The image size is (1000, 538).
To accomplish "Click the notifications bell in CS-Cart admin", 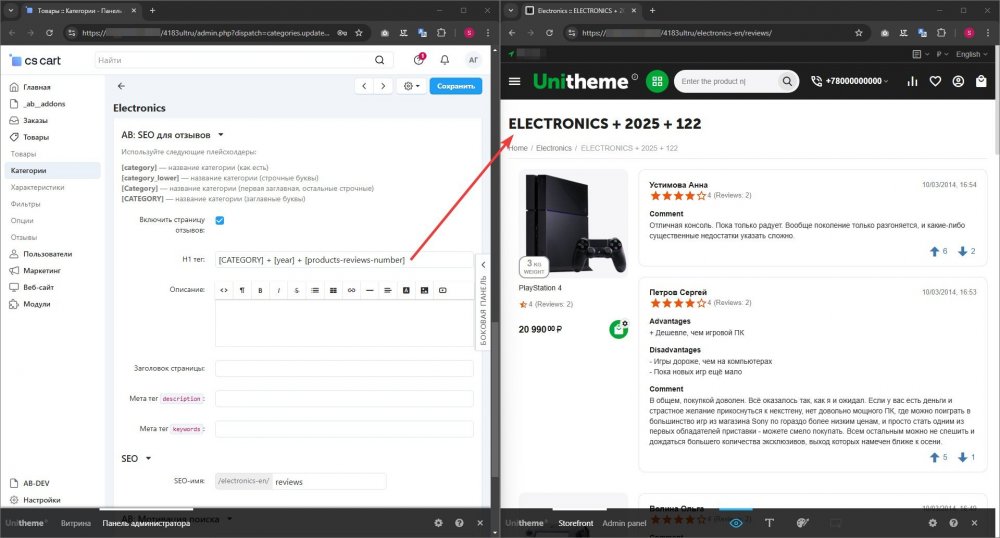I will coord(444,60).
